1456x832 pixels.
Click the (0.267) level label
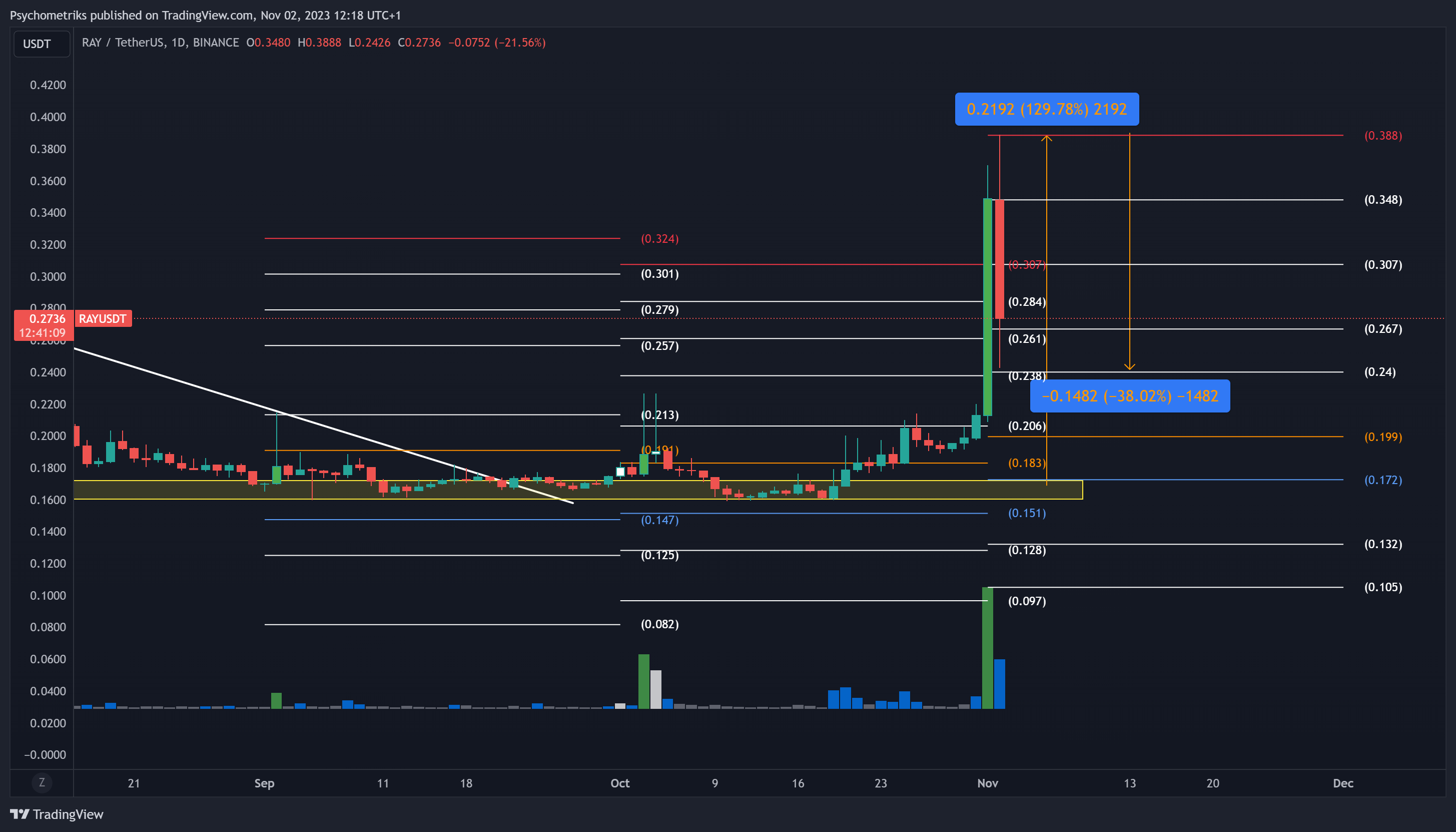pos(1382,328)
